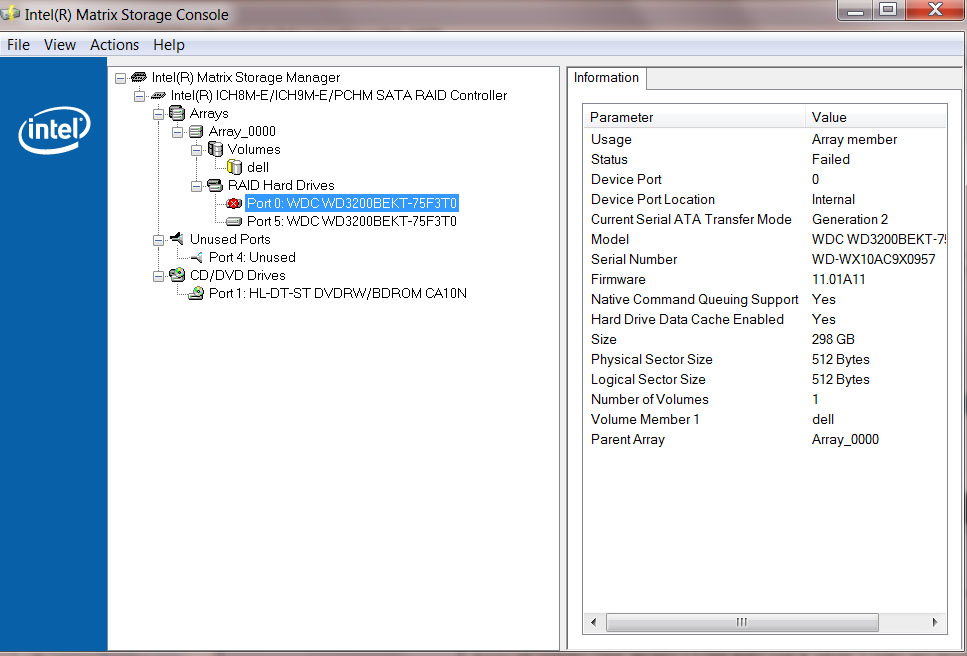Open the Actions menu

pos(114,45)
